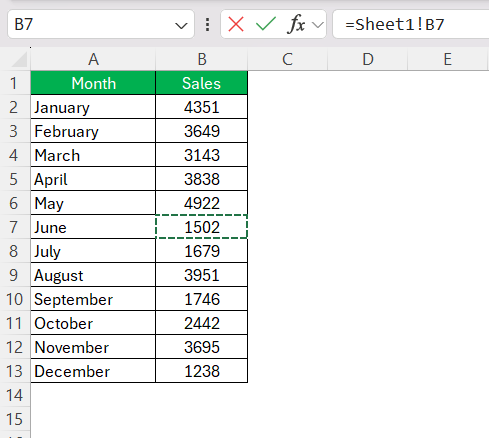This screenshot has height=438, width=489.
Task: Select row 4 header
Action: (x=15, y=155)
